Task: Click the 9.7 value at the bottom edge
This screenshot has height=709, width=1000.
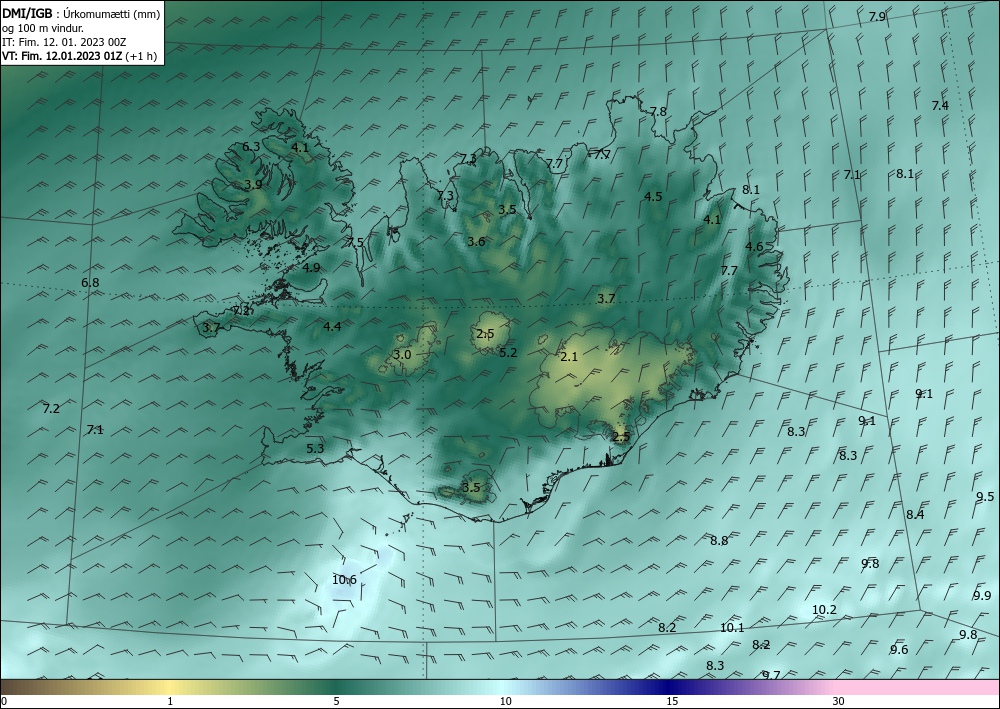Action: click(x=771, y=675)
